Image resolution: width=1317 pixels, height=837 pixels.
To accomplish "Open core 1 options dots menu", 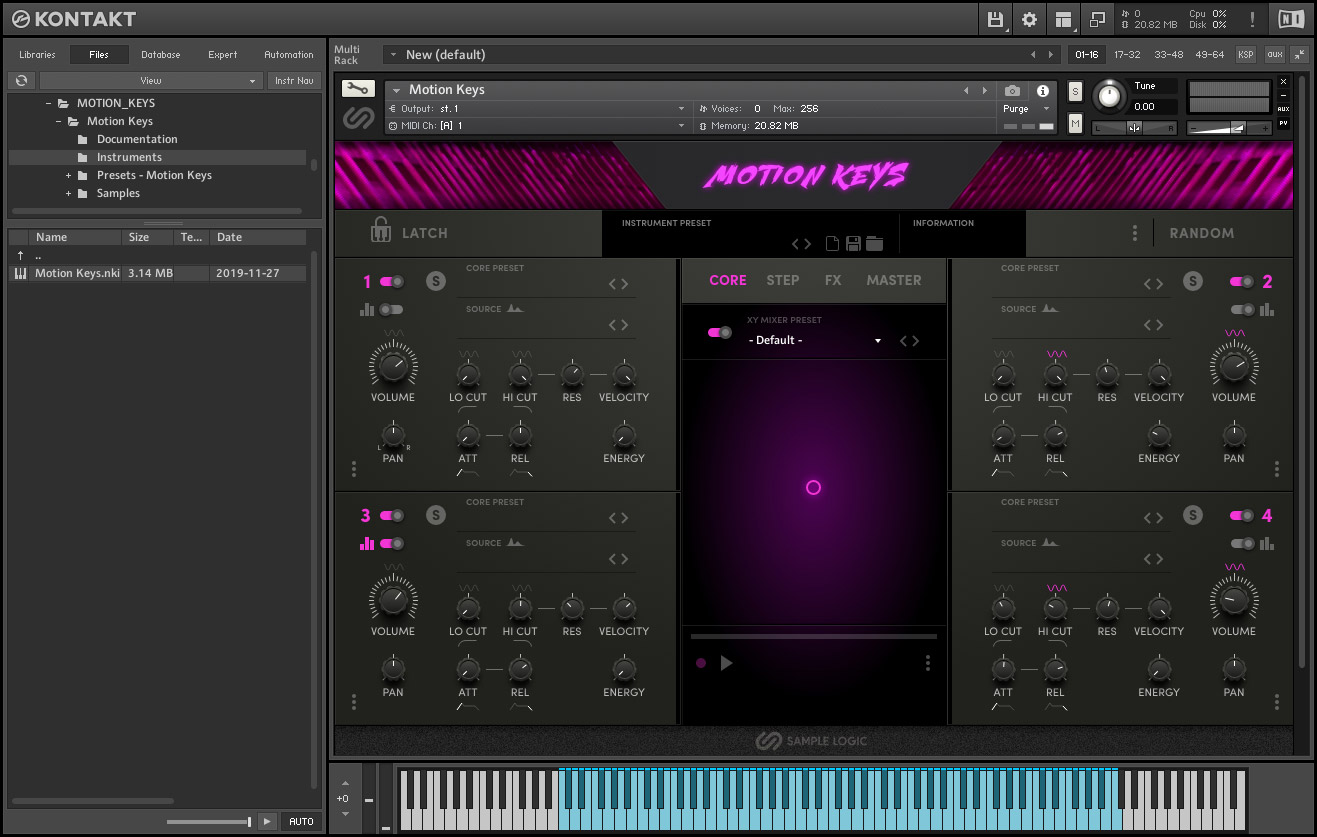I will coord(354,469).
